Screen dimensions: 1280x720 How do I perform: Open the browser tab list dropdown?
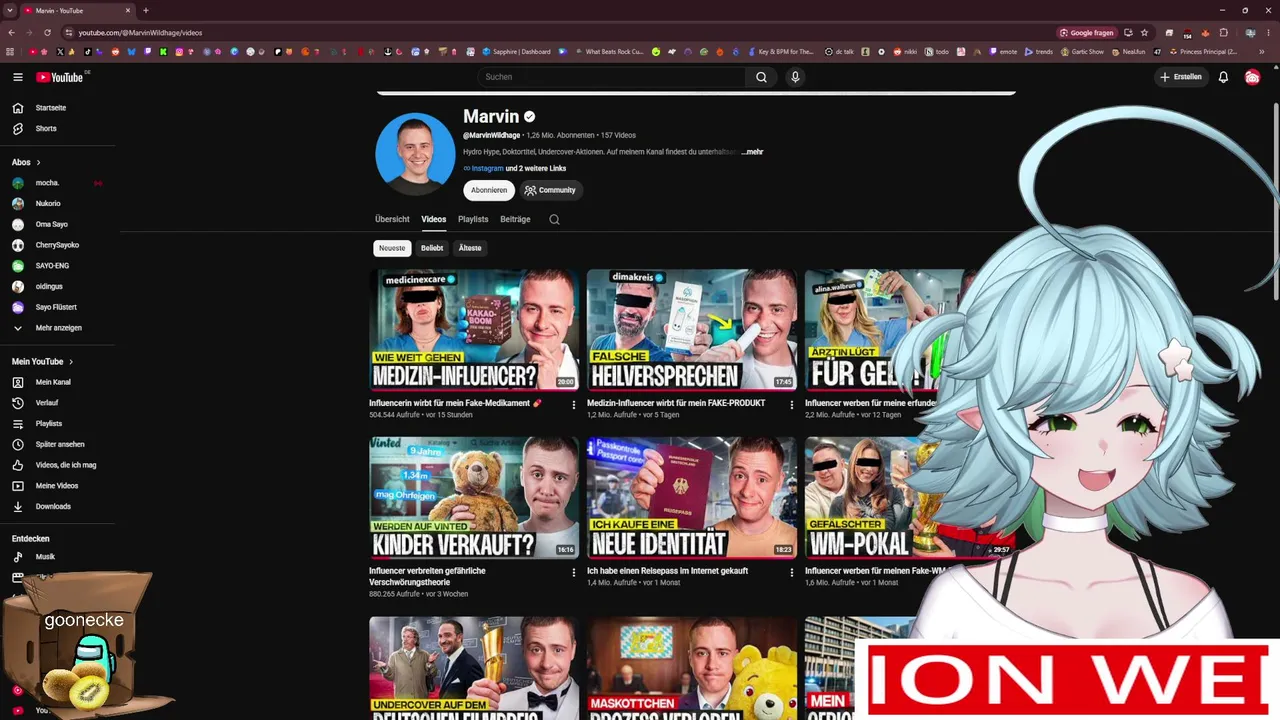[x=10, y=11]
